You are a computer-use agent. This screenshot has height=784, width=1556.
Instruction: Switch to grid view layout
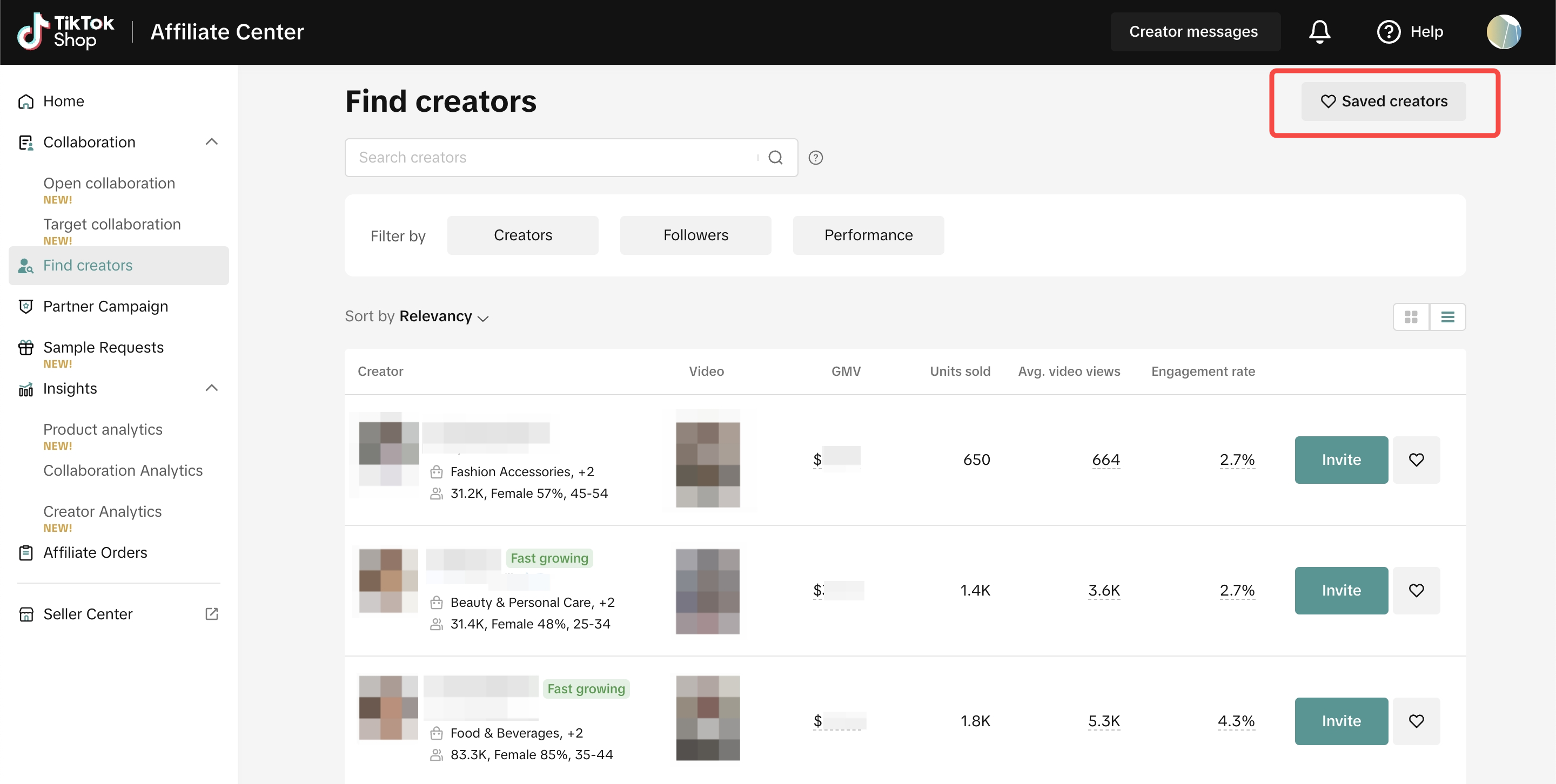pos(1411,317)
